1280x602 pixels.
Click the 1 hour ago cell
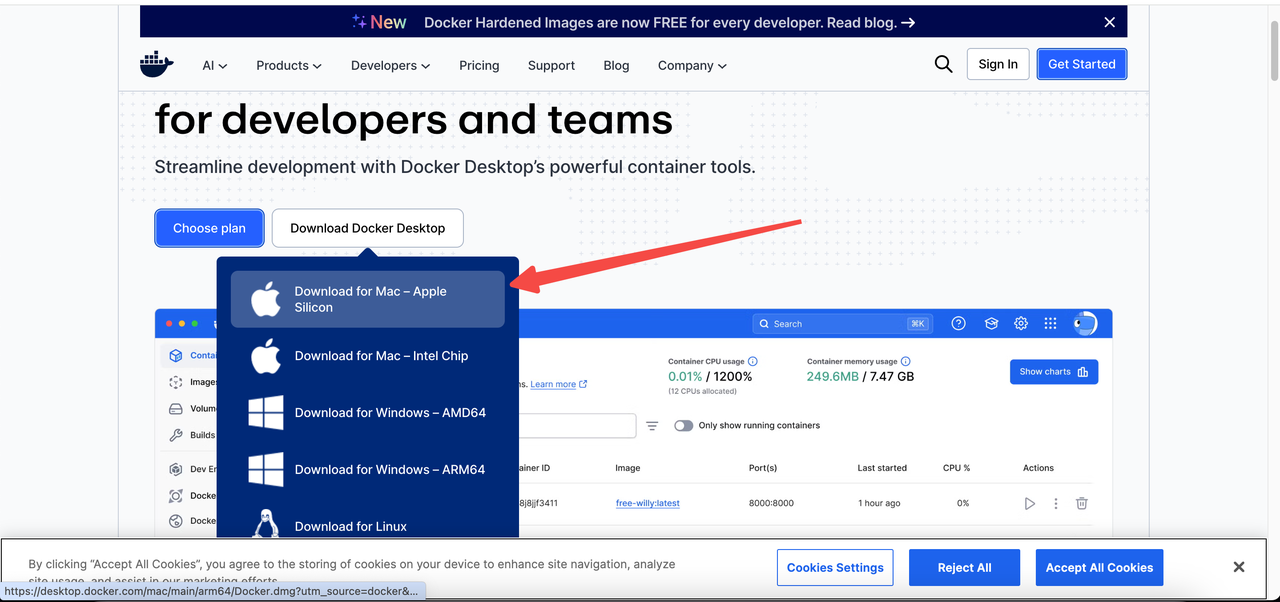tap(879, 503)
